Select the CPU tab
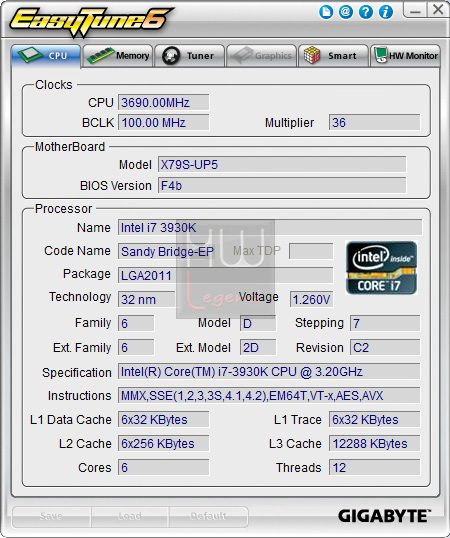The height and width of the screenshot is (538, 450). coord(46,56)
